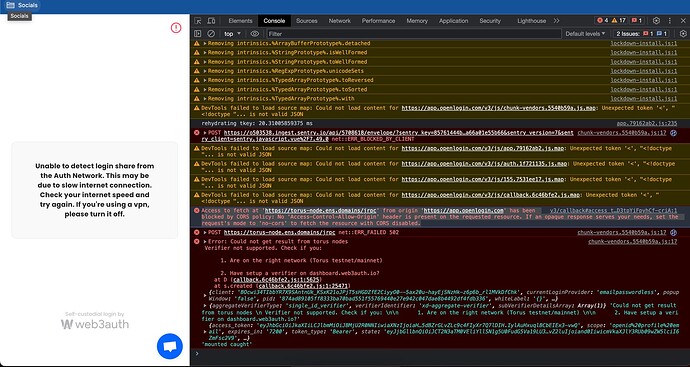Open the DevTools three-dot menu
The image size is (690, 367).
point(669,21)
